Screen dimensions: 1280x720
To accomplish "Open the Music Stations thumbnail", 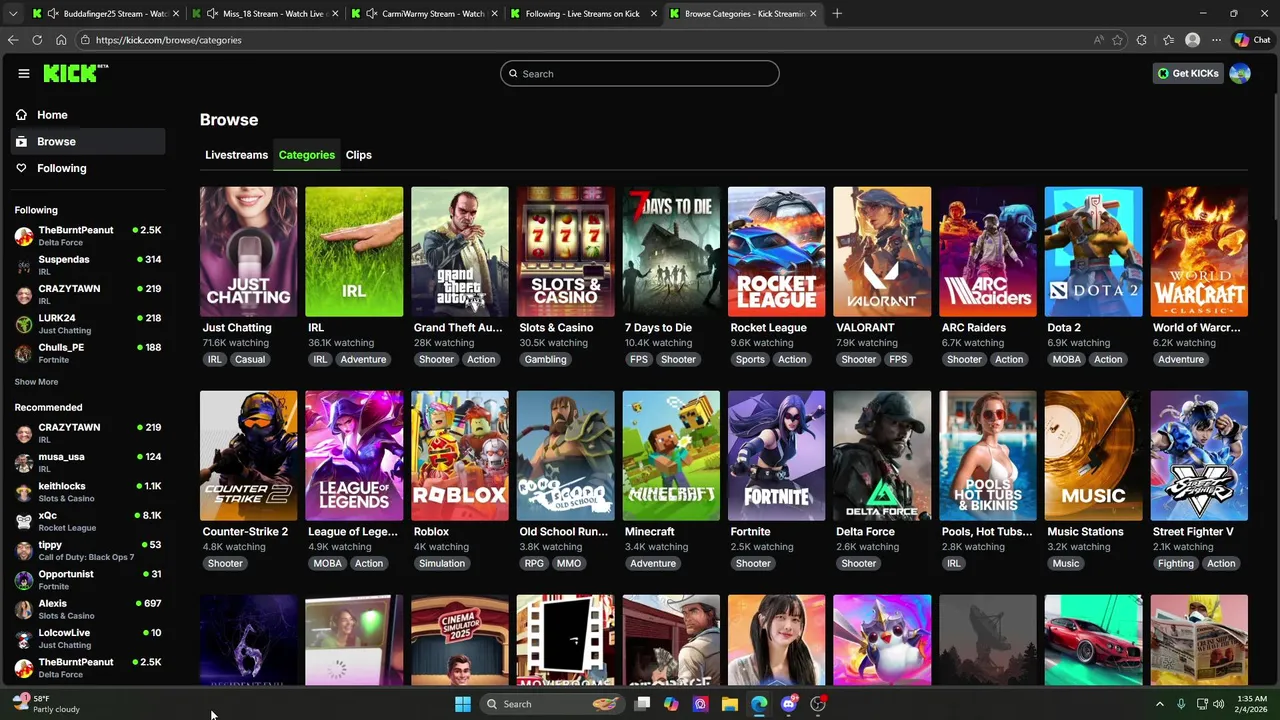I will pyautogui.click(x=1093, y=456).
